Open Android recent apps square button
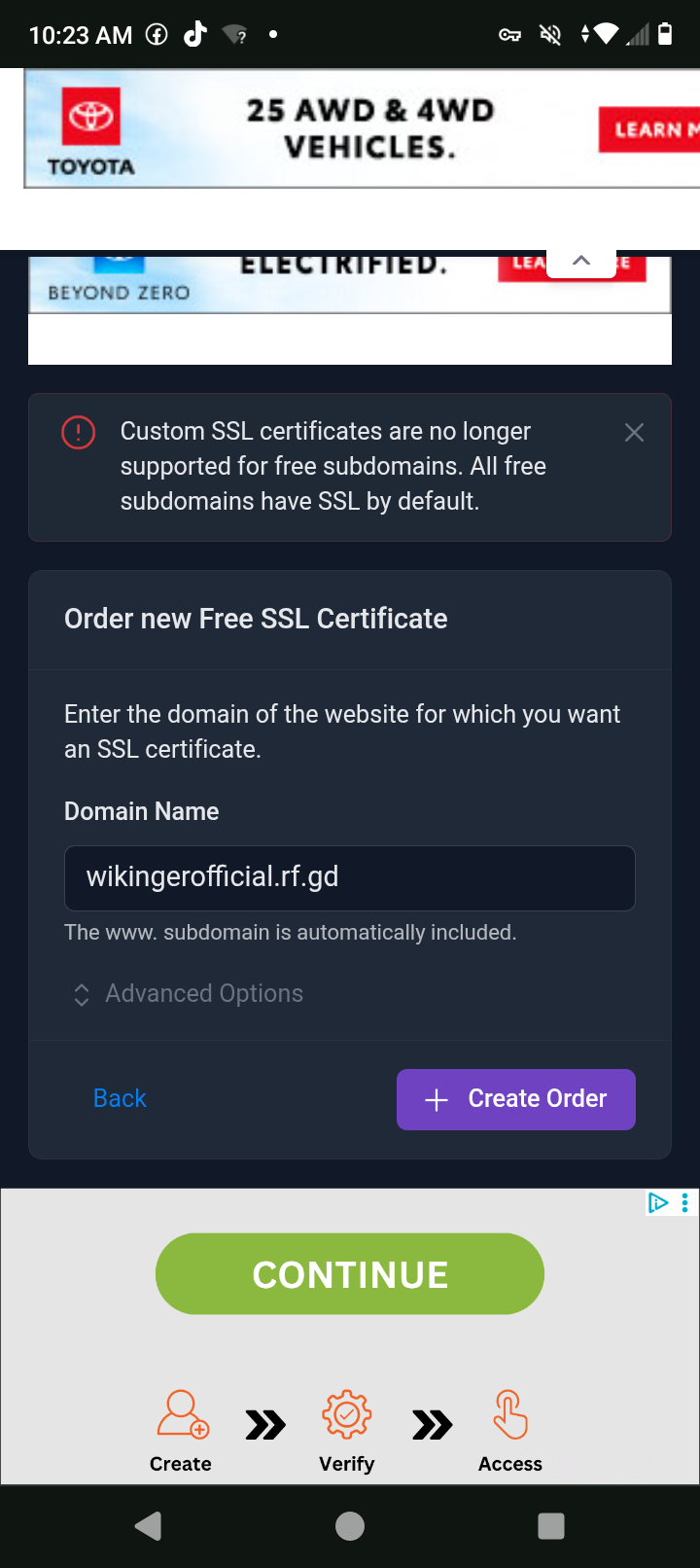Viewport: 700px width, 1568px height. [x=551, y=1526]
